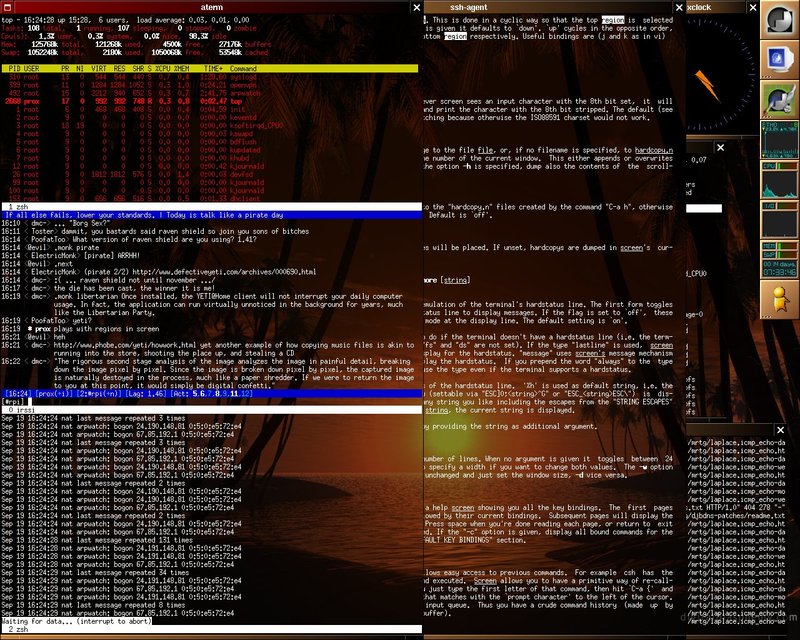The image size is (800, 640).
Task: Open Window Maker Preferences dock icon
Action: pyautogui.click(x=780, y=99)
